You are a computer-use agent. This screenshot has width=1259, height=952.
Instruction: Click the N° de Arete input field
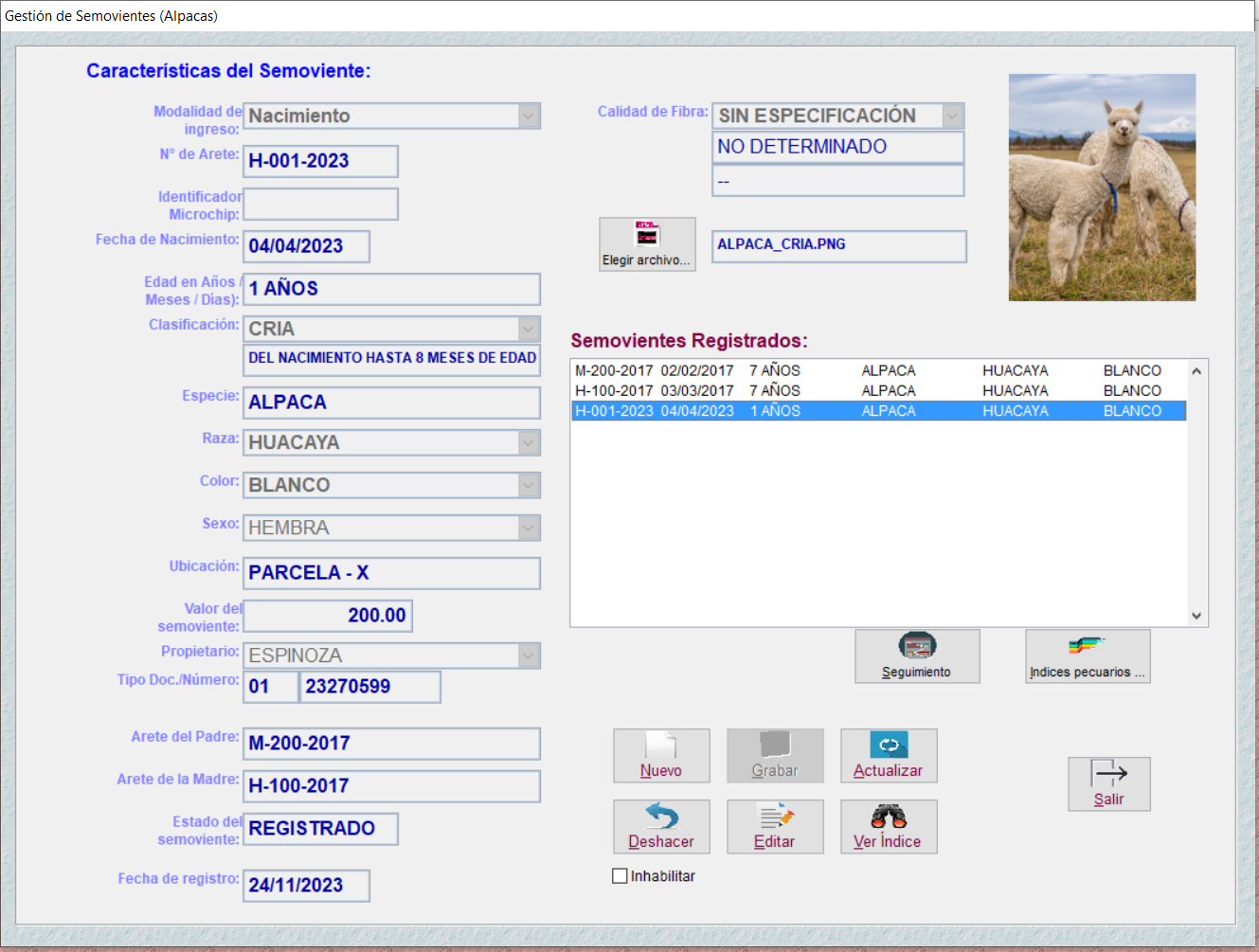click(320, 161)
